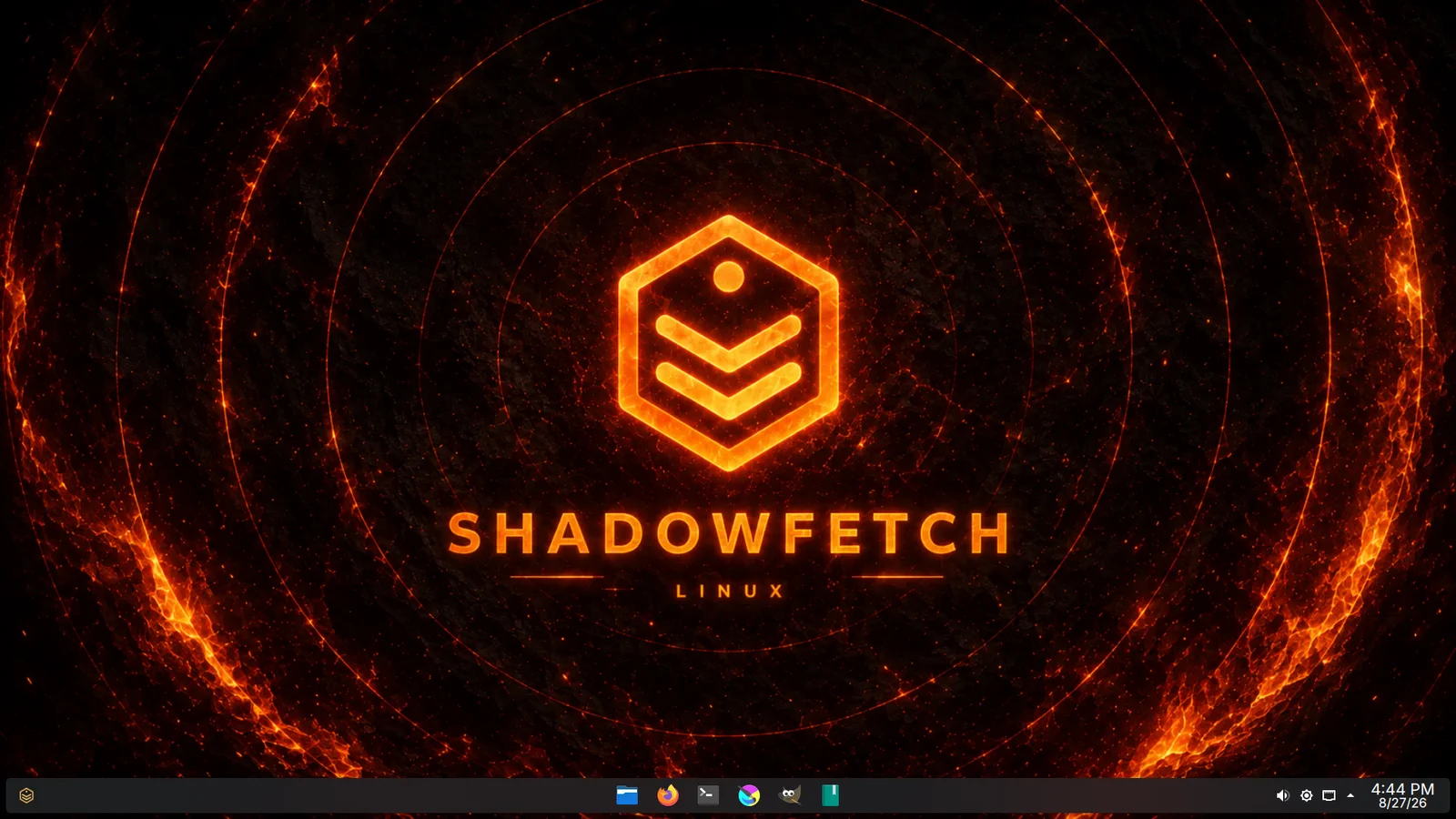Open the Shadowfetch application launcher menu
The image size is (1456, 819).
tap(26, 795)
